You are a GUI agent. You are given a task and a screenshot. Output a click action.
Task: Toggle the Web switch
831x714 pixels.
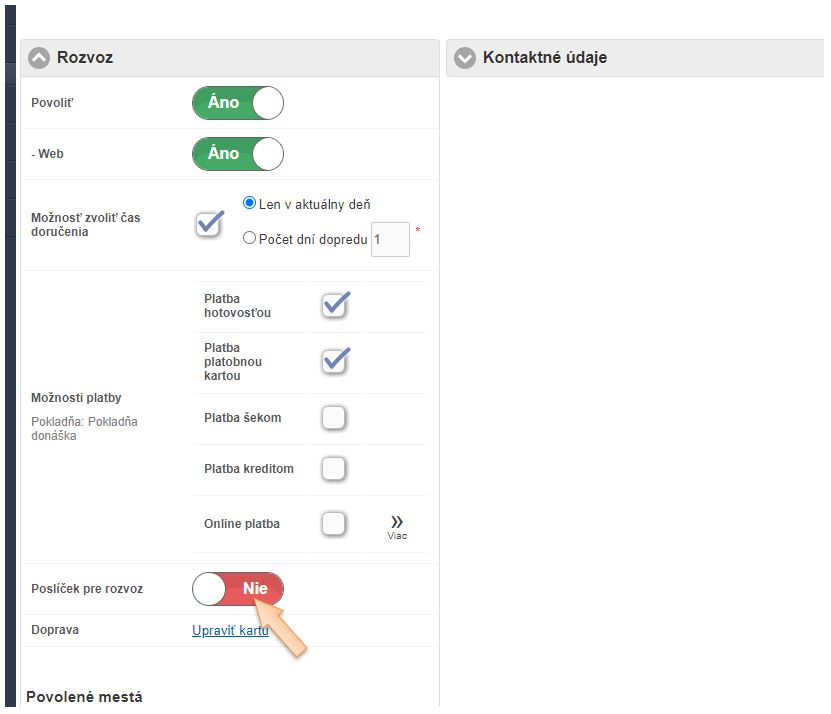[x=238, y=154]
